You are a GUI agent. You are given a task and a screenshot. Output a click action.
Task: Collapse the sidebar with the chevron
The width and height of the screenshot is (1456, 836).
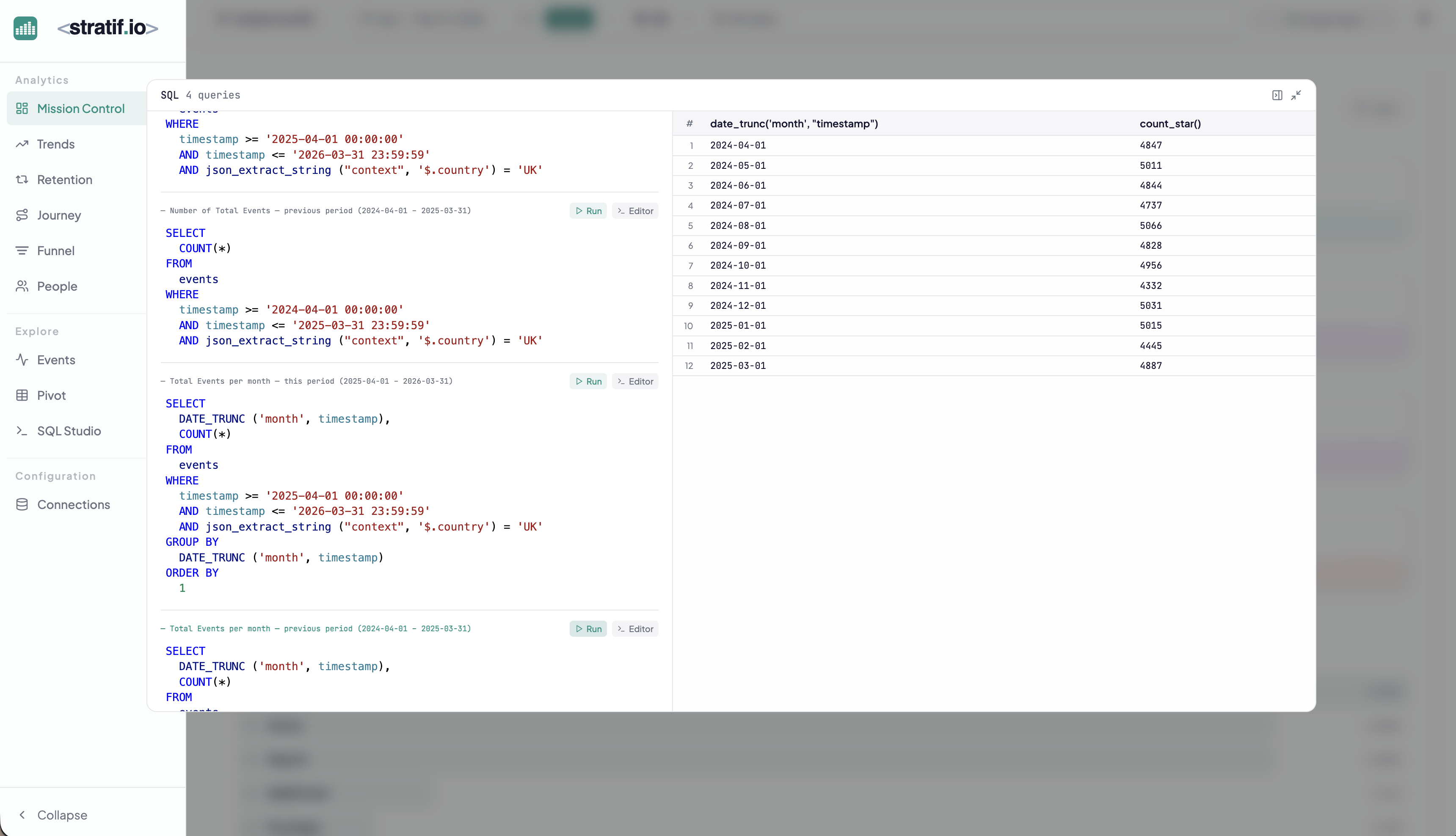pyautogui.click(x=22, y=815)
